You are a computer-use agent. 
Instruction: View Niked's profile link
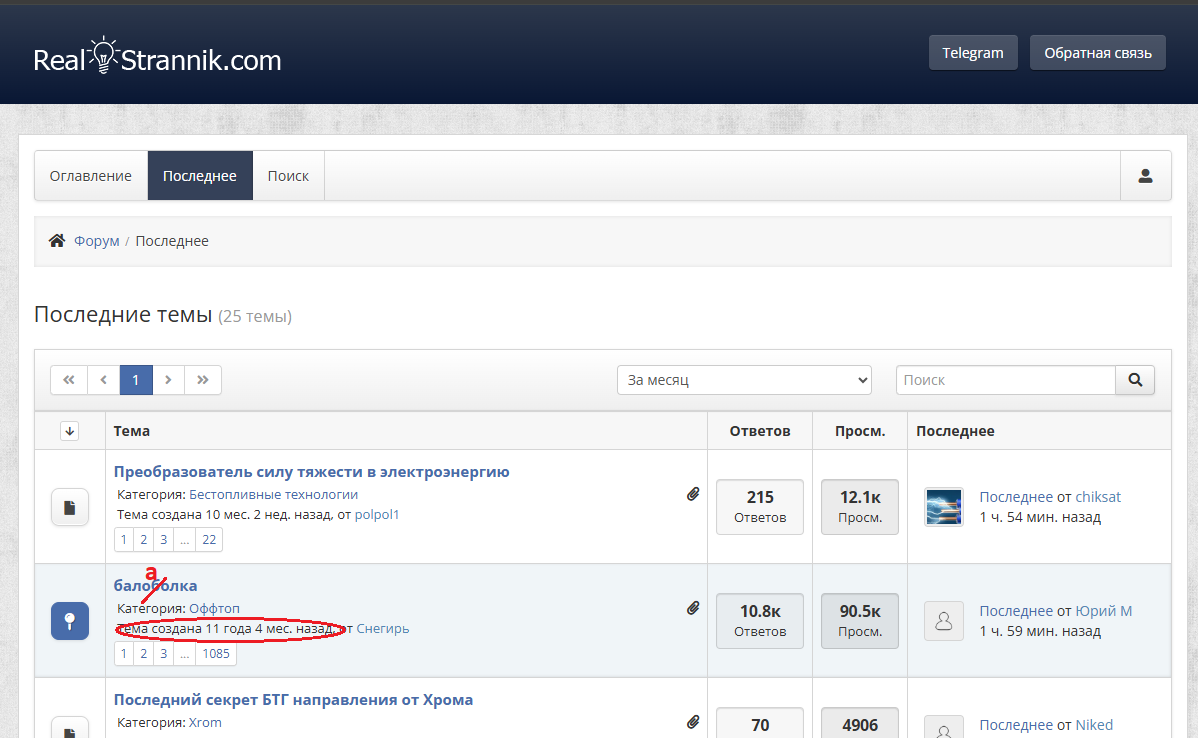pyautogui.click(x=1094, y=724)
